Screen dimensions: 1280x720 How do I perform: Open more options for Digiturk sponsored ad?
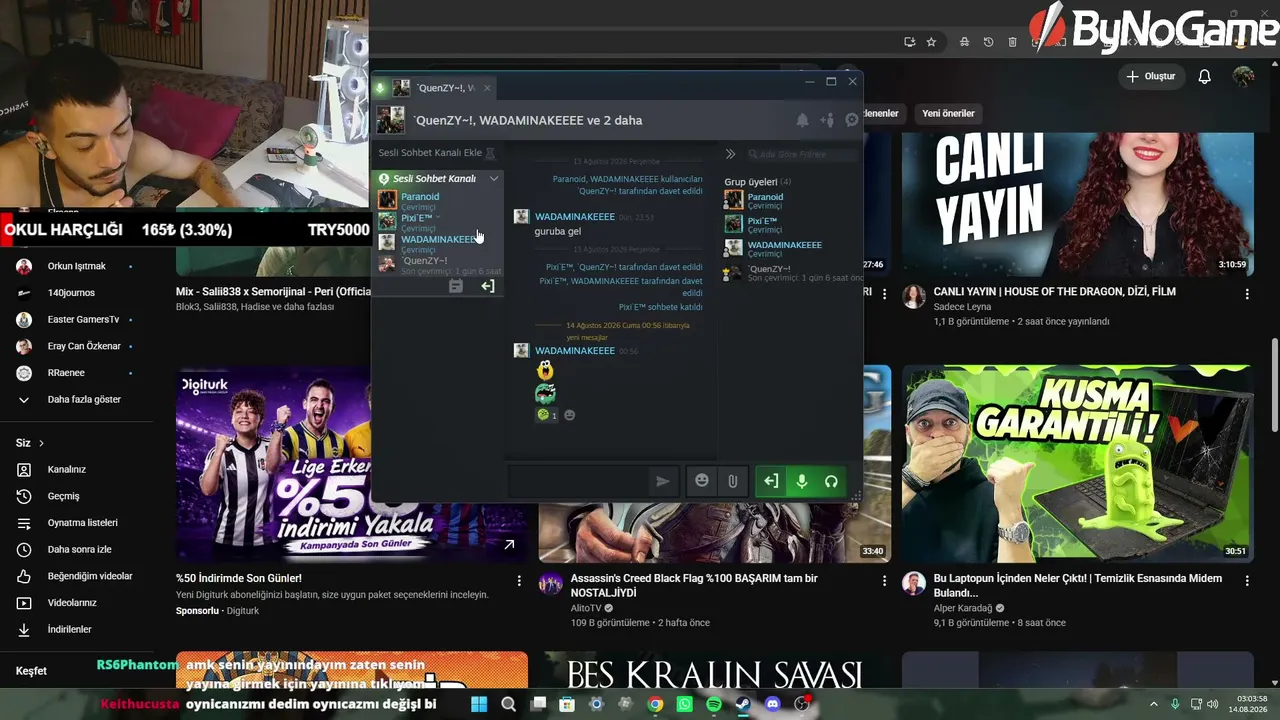[x=519, y=581]
